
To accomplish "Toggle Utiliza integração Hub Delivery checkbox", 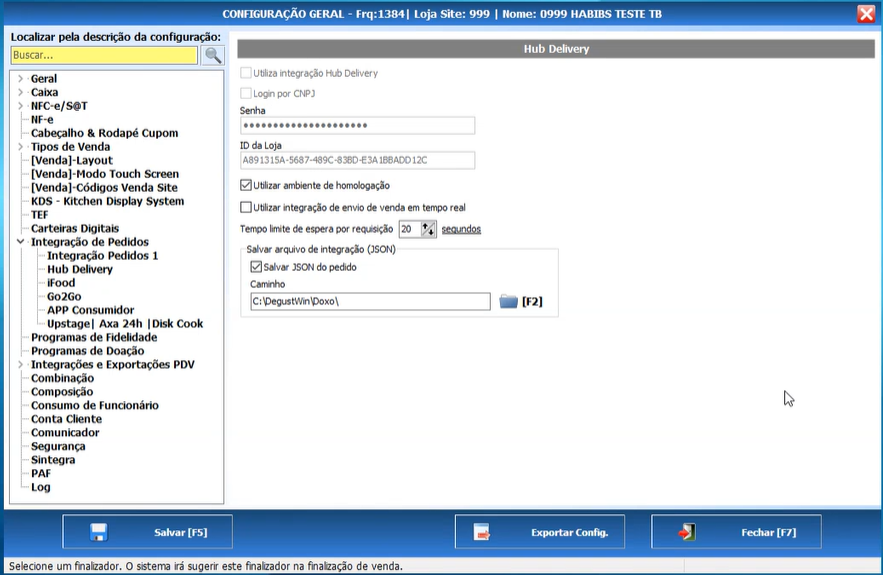I will [246, 73].
